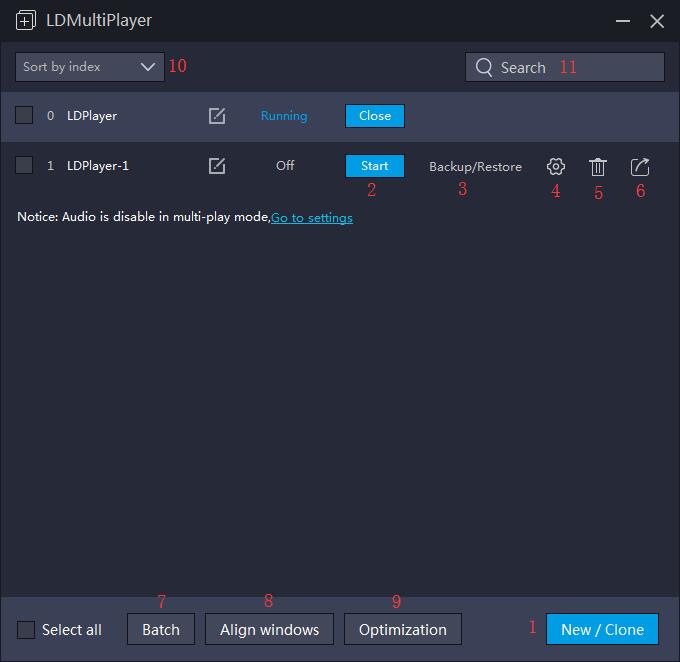Click New / Clone button
Image resolution: width=680 pixels, height=662 pixels.
tap(602, 629)
